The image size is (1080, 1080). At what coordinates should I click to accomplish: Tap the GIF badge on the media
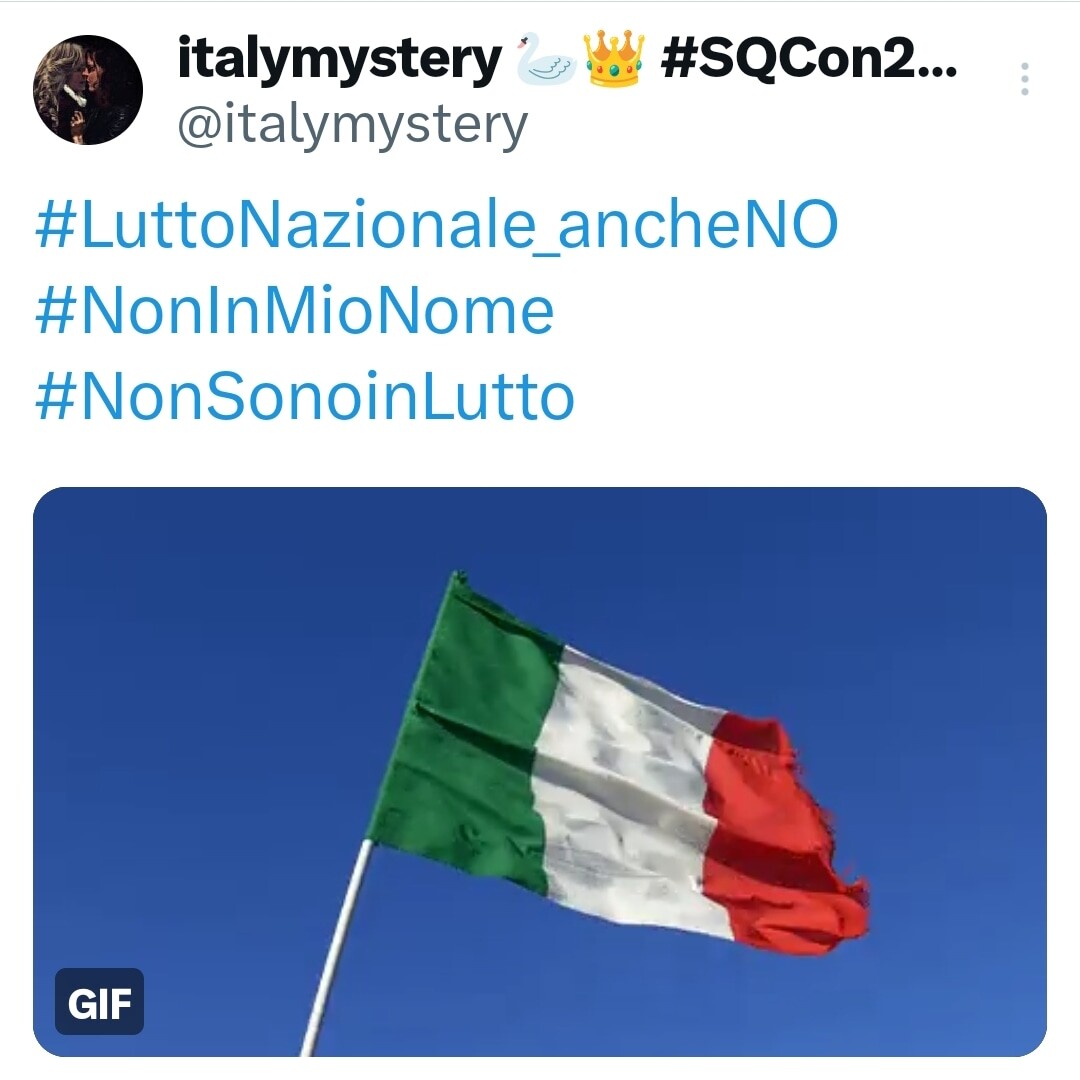tap(99, 1001)
